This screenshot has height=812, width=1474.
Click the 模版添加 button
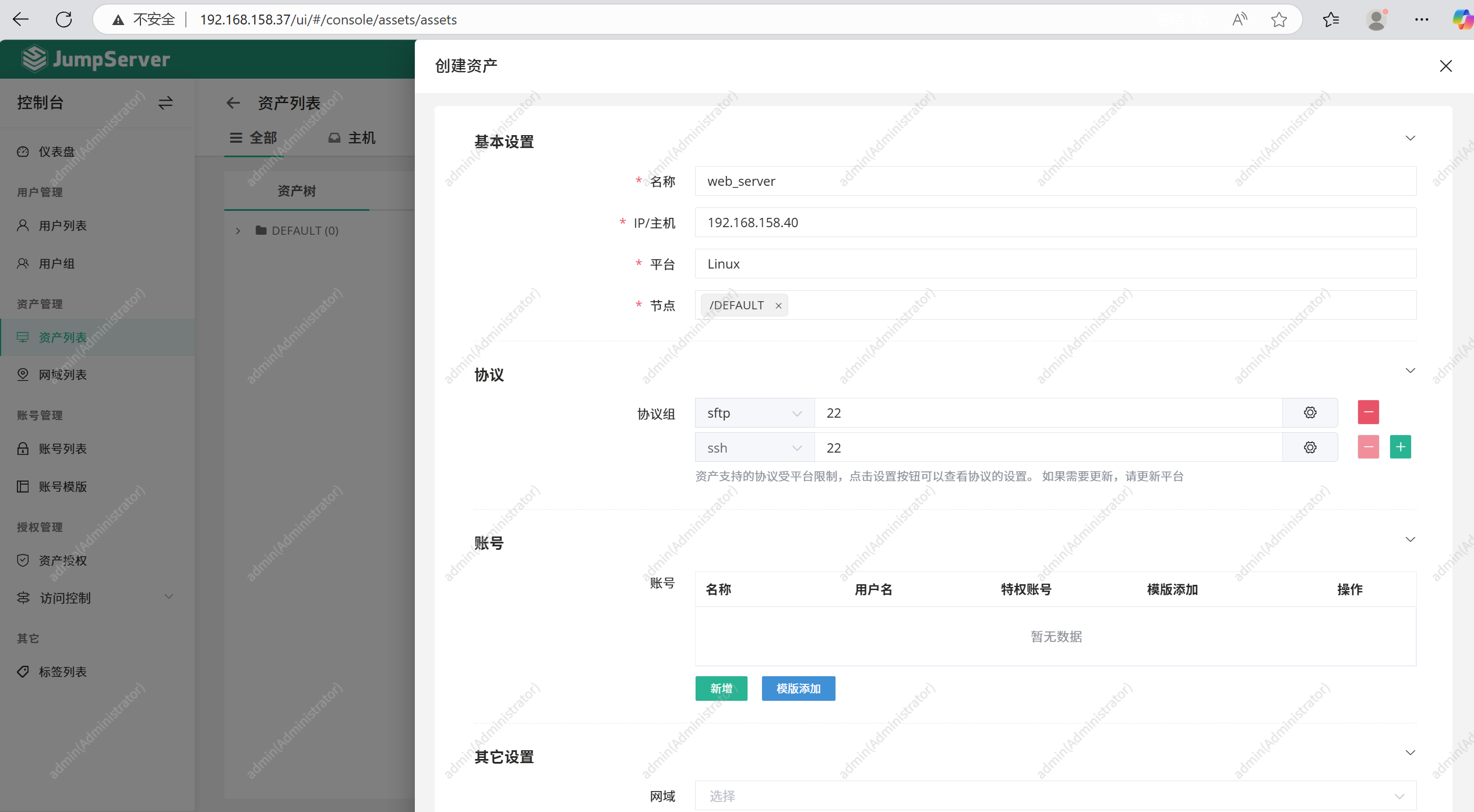tap(798, 689)
